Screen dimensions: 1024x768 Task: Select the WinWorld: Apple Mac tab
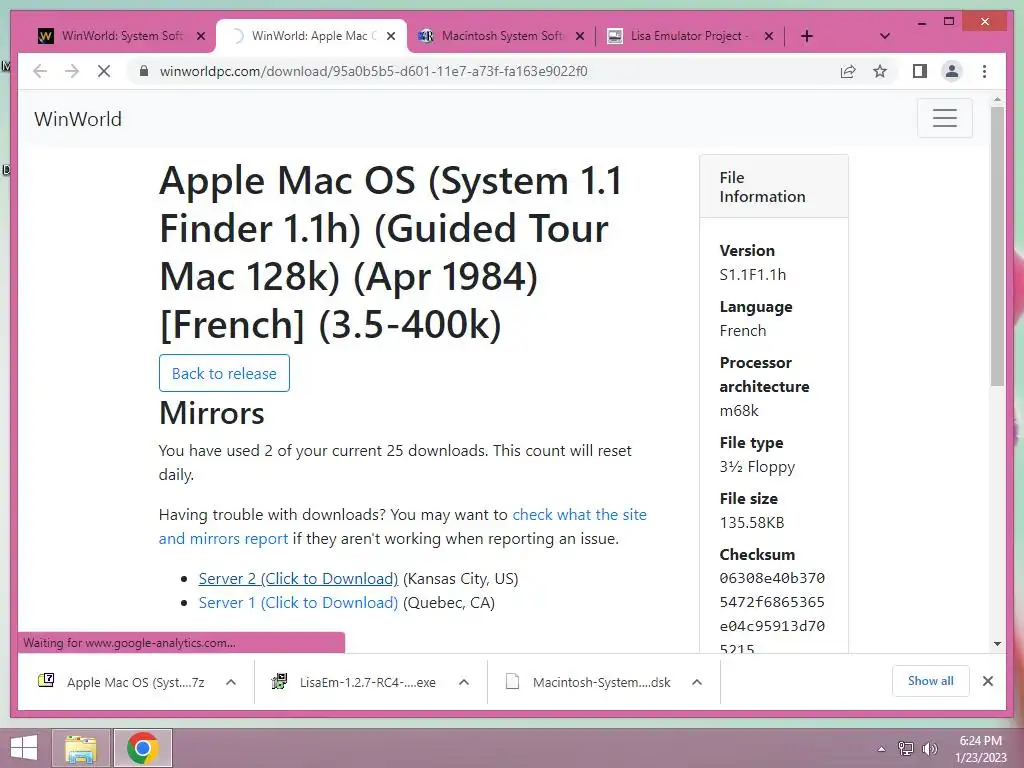(x=312, y=36)
